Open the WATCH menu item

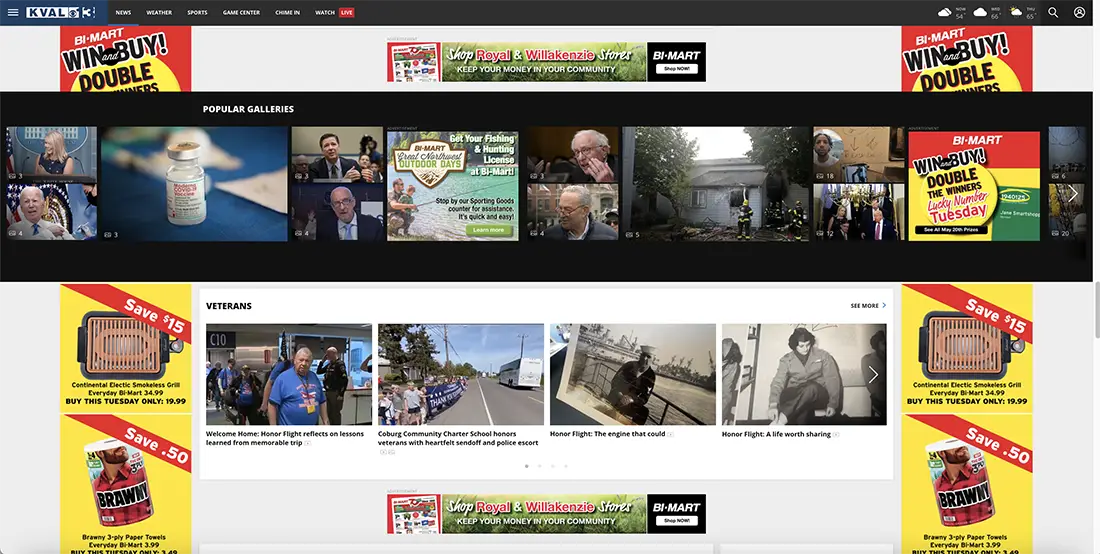[325, 13]
